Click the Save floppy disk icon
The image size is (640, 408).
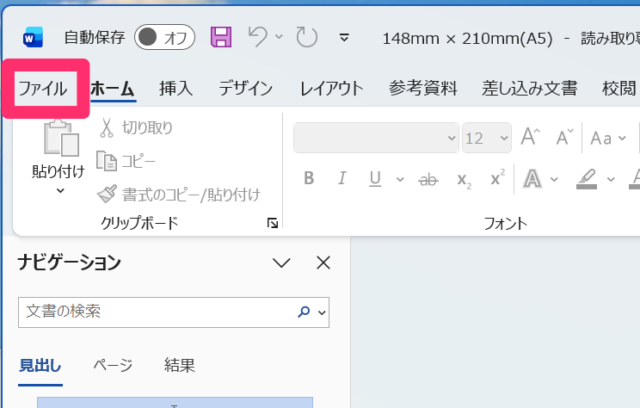(x=221, y=37)
